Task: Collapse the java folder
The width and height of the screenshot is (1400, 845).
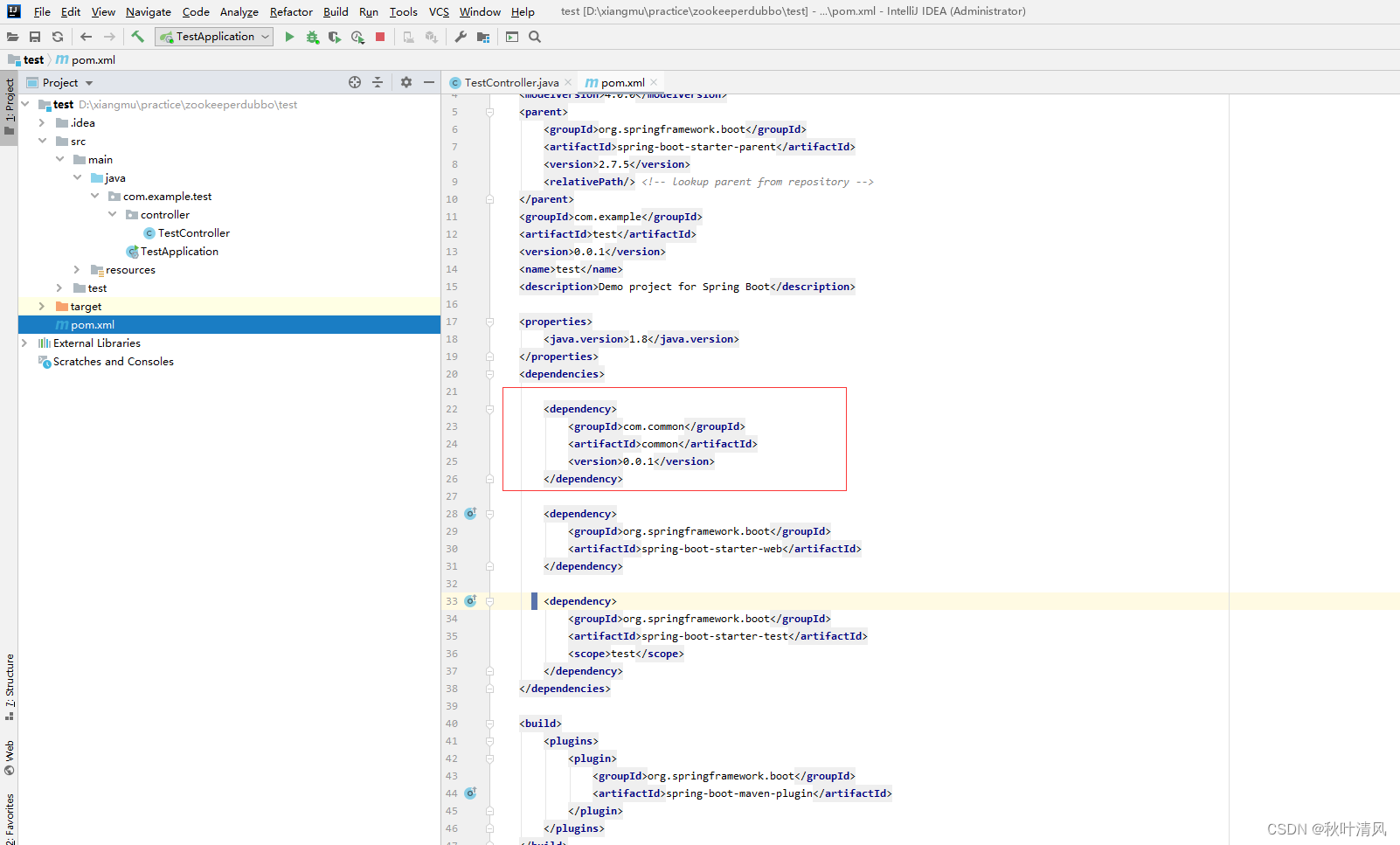Action: (x=78, y=177)
